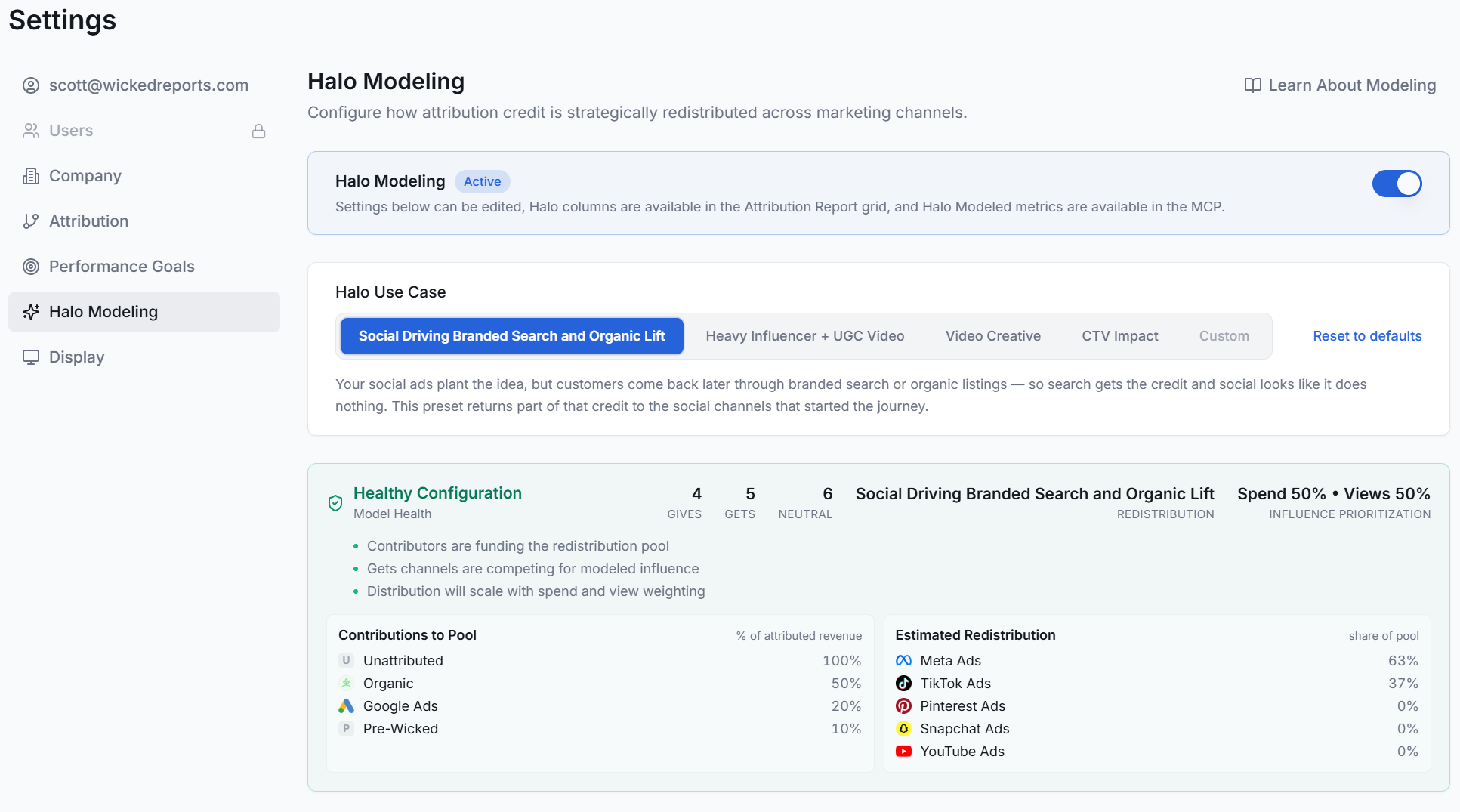
Task: Click the lock icon next to Users
Action: [x=258, y=131]
